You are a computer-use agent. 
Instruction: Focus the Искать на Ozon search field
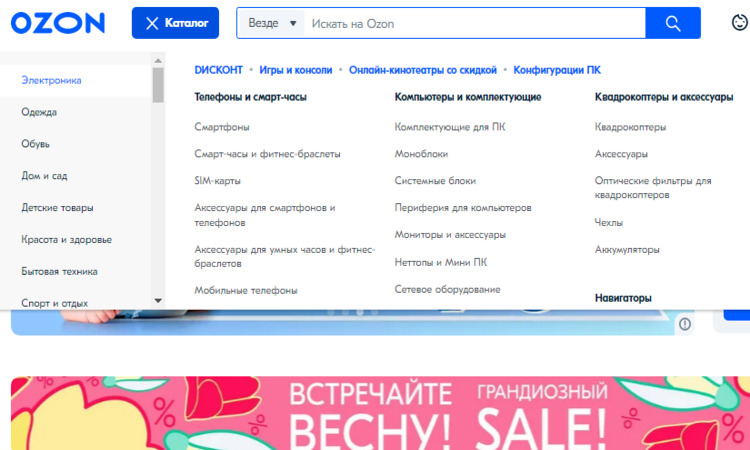point(474,23)
